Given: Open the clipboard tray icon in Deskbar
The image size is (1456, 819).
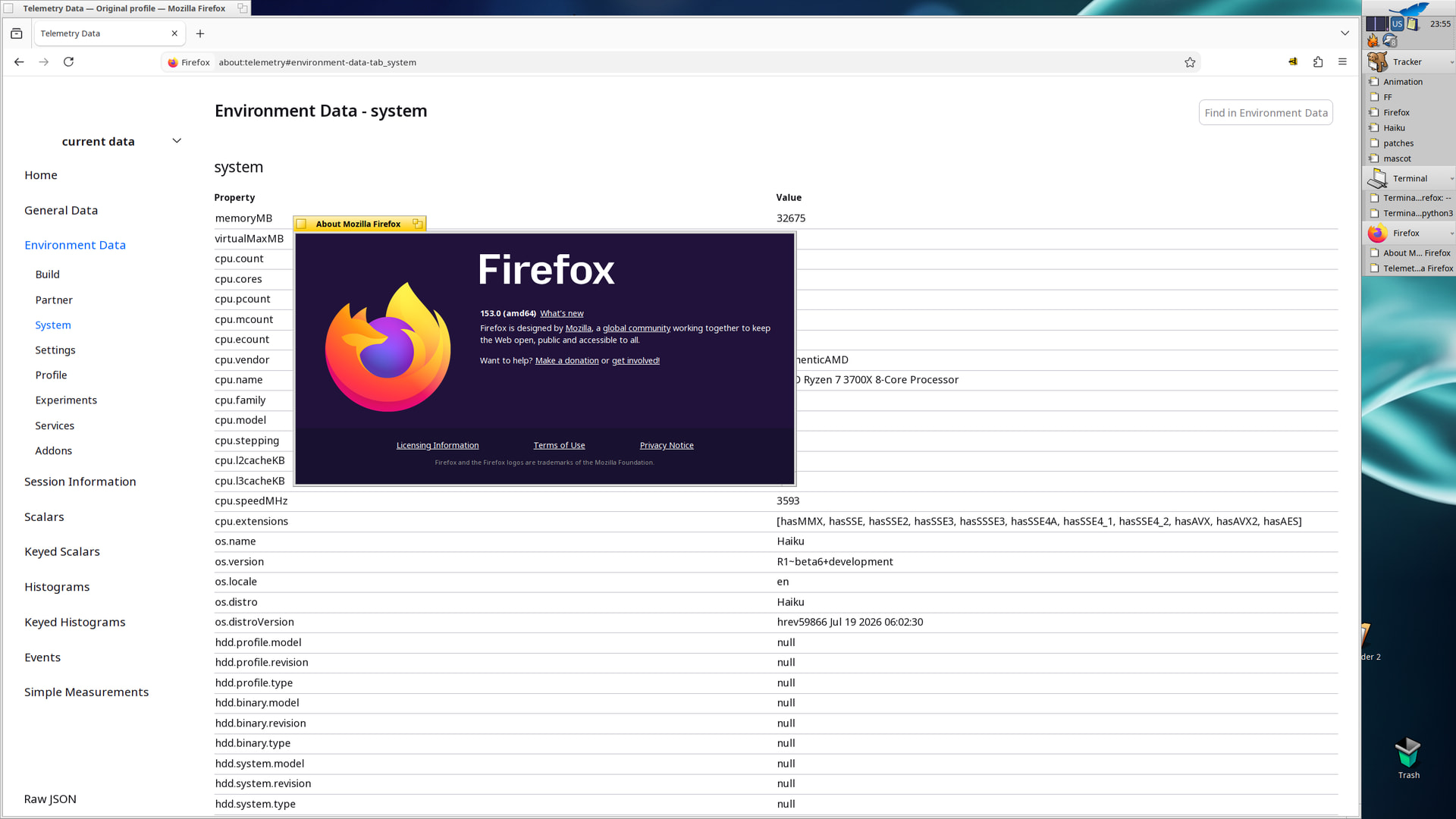Looking at the screenshot, I should tap(1413, 24).
